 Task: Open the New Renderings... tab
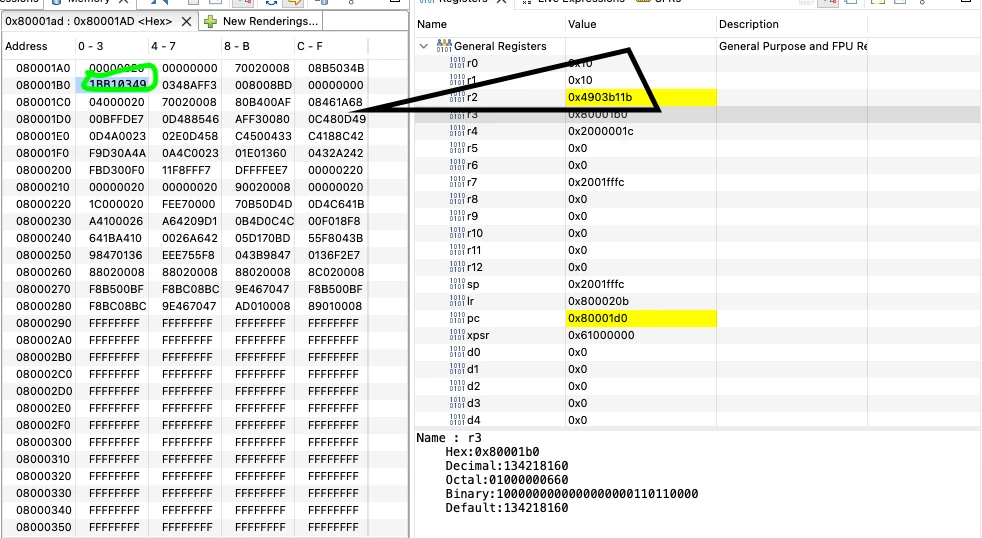coord(261,21)
